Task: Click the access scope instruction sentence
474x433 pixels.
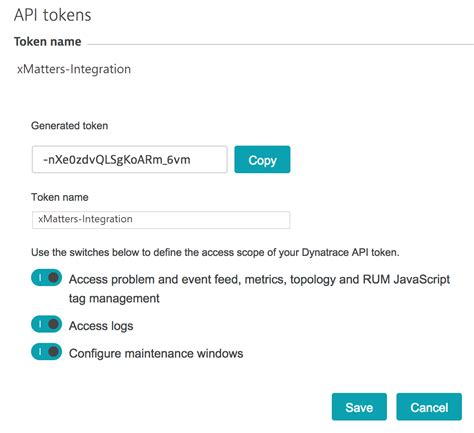Action: pos(215,252)
